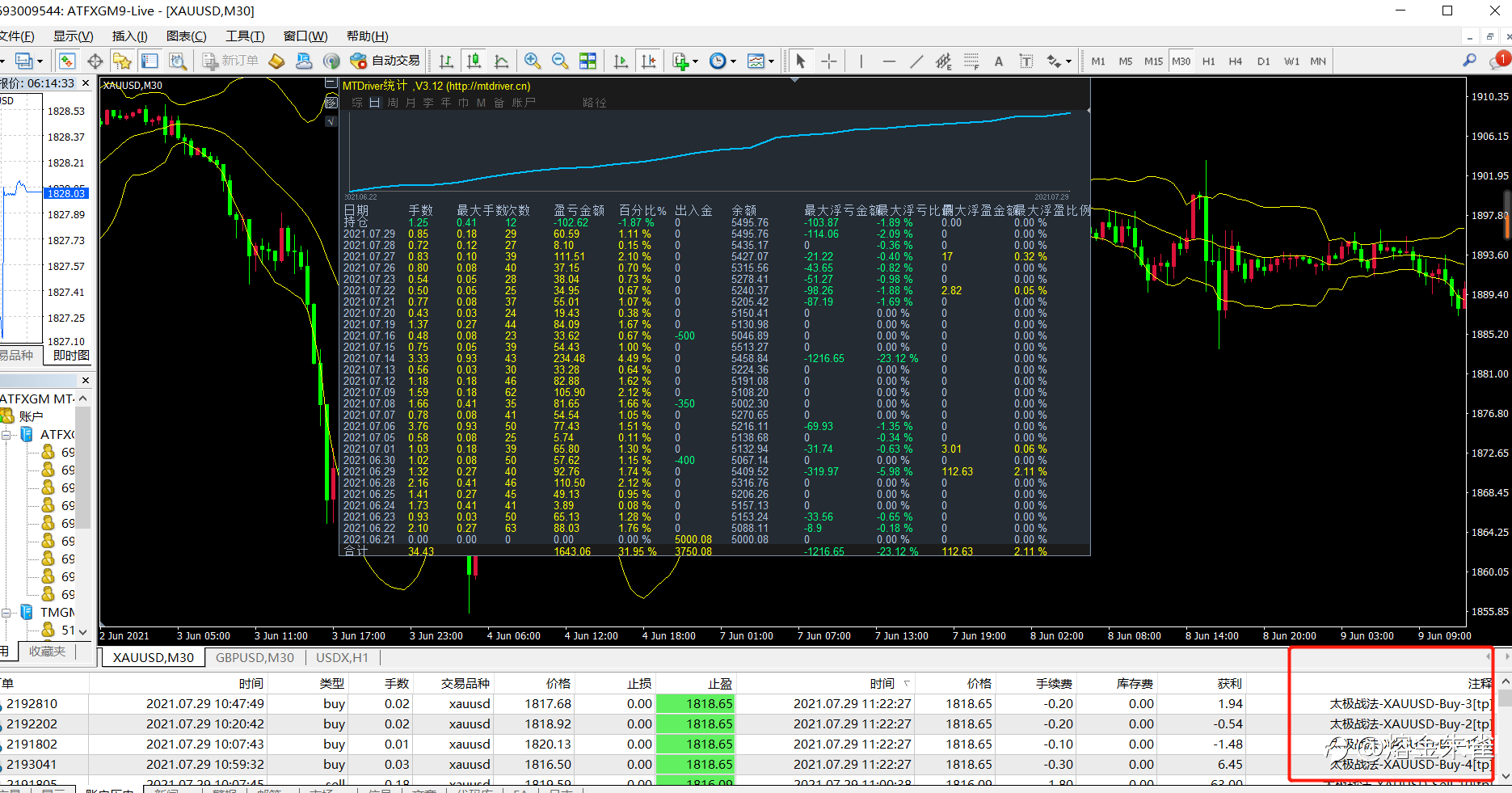Toggle chart shift icon

pos(648,61)
